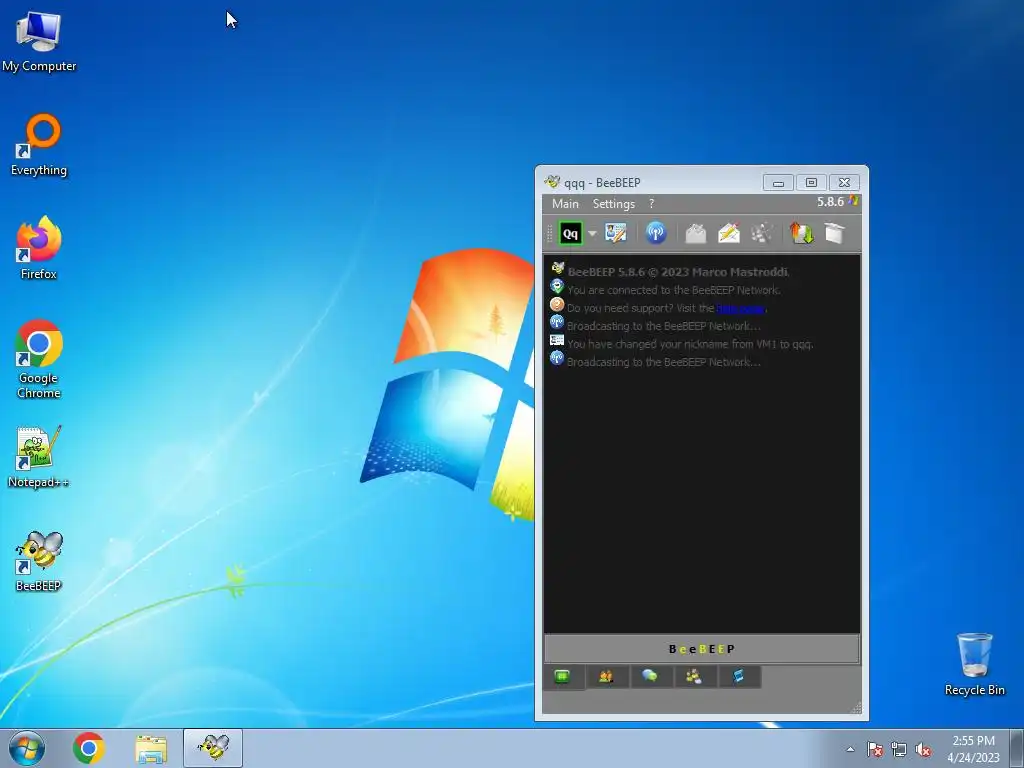Screen dimensions: 1024x768
Task: Click the white open box toolbar icon
Action: [835, 233]
